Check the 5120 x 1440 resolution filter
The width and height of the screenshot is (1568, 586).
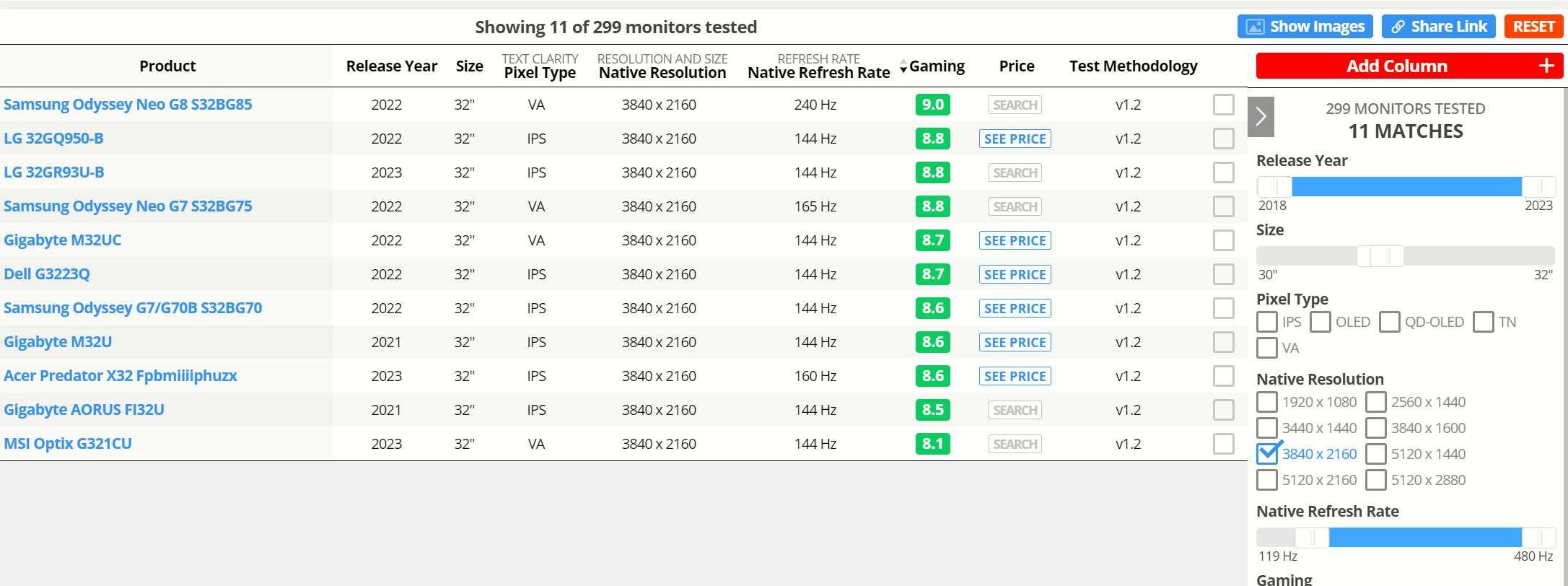(x=1375, y=454)
